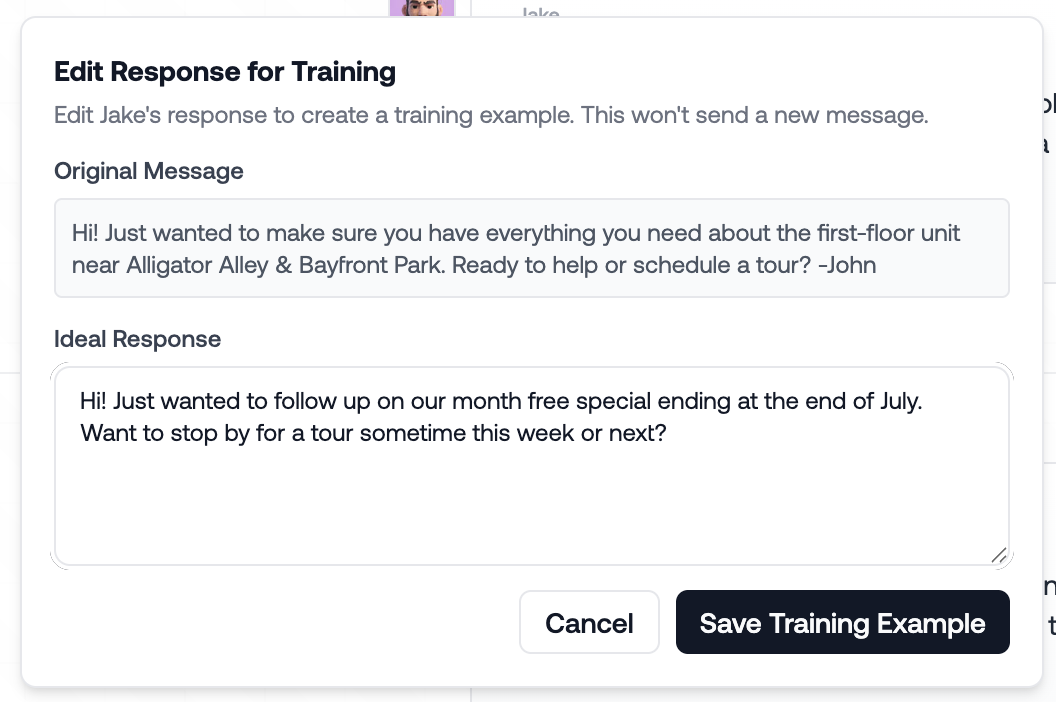The width and height of the screenshot is (1056, 702).
Task: Click the 'Original Message' field label
Action: (x=149, y=171)
